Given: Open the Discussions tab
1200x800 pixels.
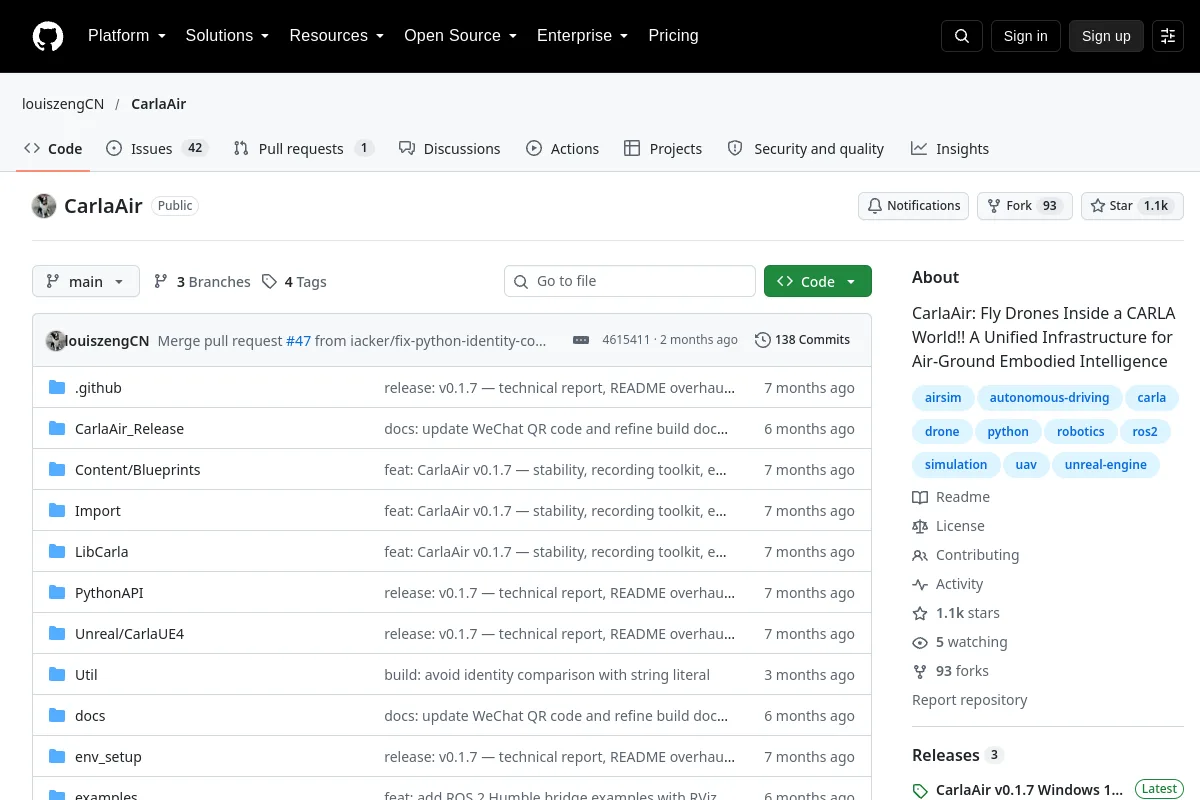Looking at the screenshot, I should pos(449,149).
